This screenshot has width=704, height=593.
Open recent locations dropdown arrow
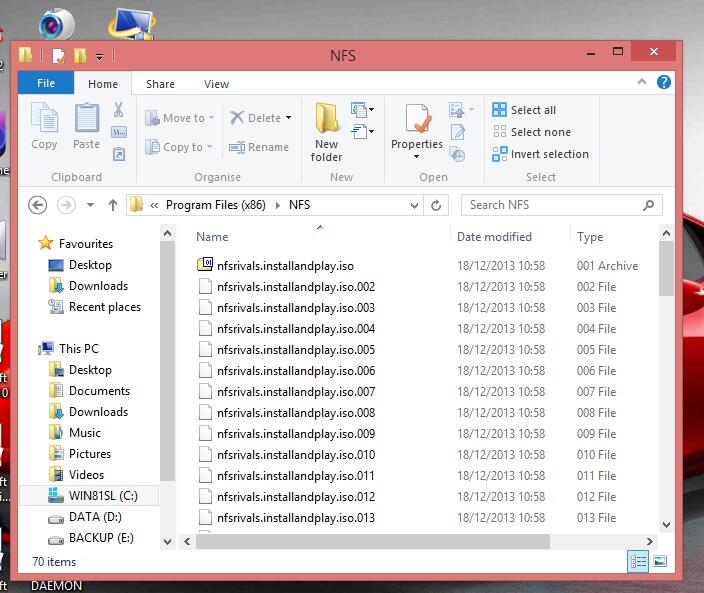(x=90, y=205)
